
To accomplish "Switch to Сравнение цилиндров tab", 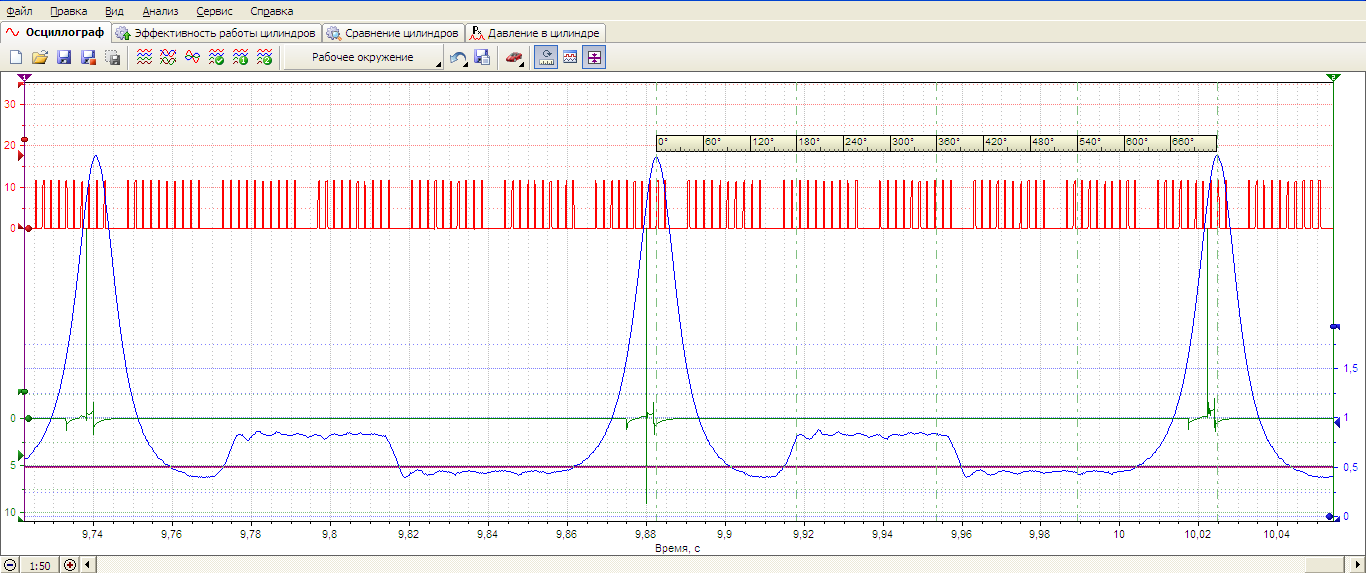I will 394,32.
